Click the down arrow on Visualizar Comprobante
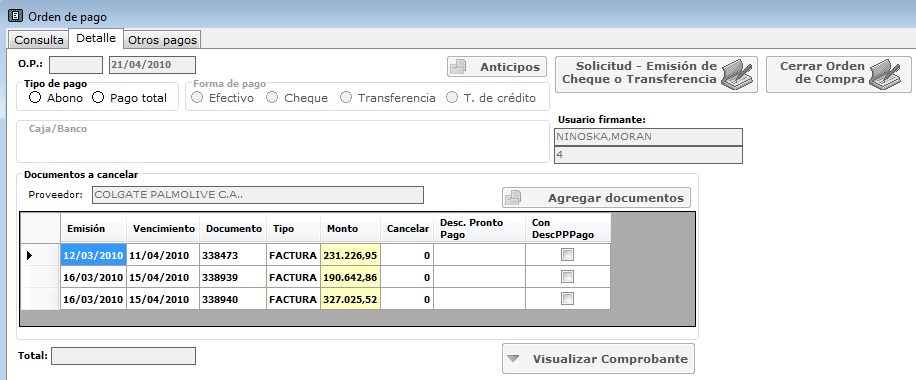Viewport: 916px width, 380px height. [513, 359]
